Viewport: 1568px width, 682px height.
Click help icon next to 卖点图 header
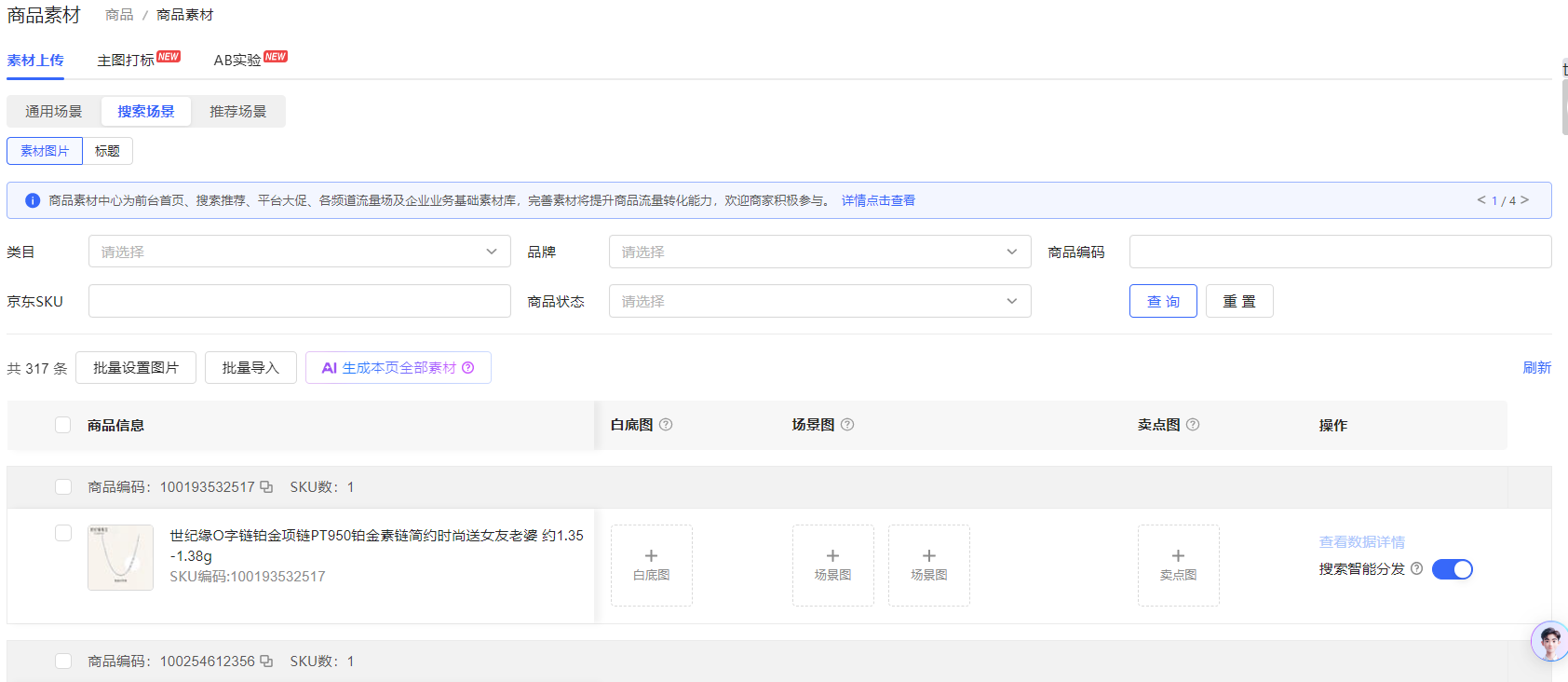[x=1193, y=424]
